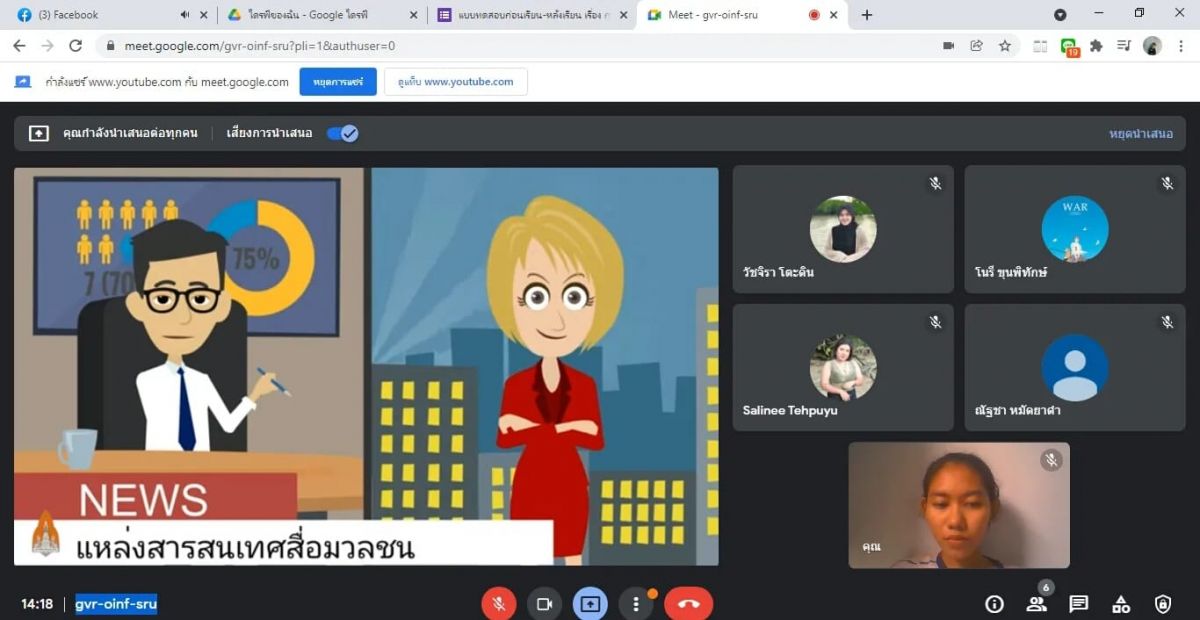1200x620 pixels.
Task: Click the blue stop sharing button
Action: 338,82
